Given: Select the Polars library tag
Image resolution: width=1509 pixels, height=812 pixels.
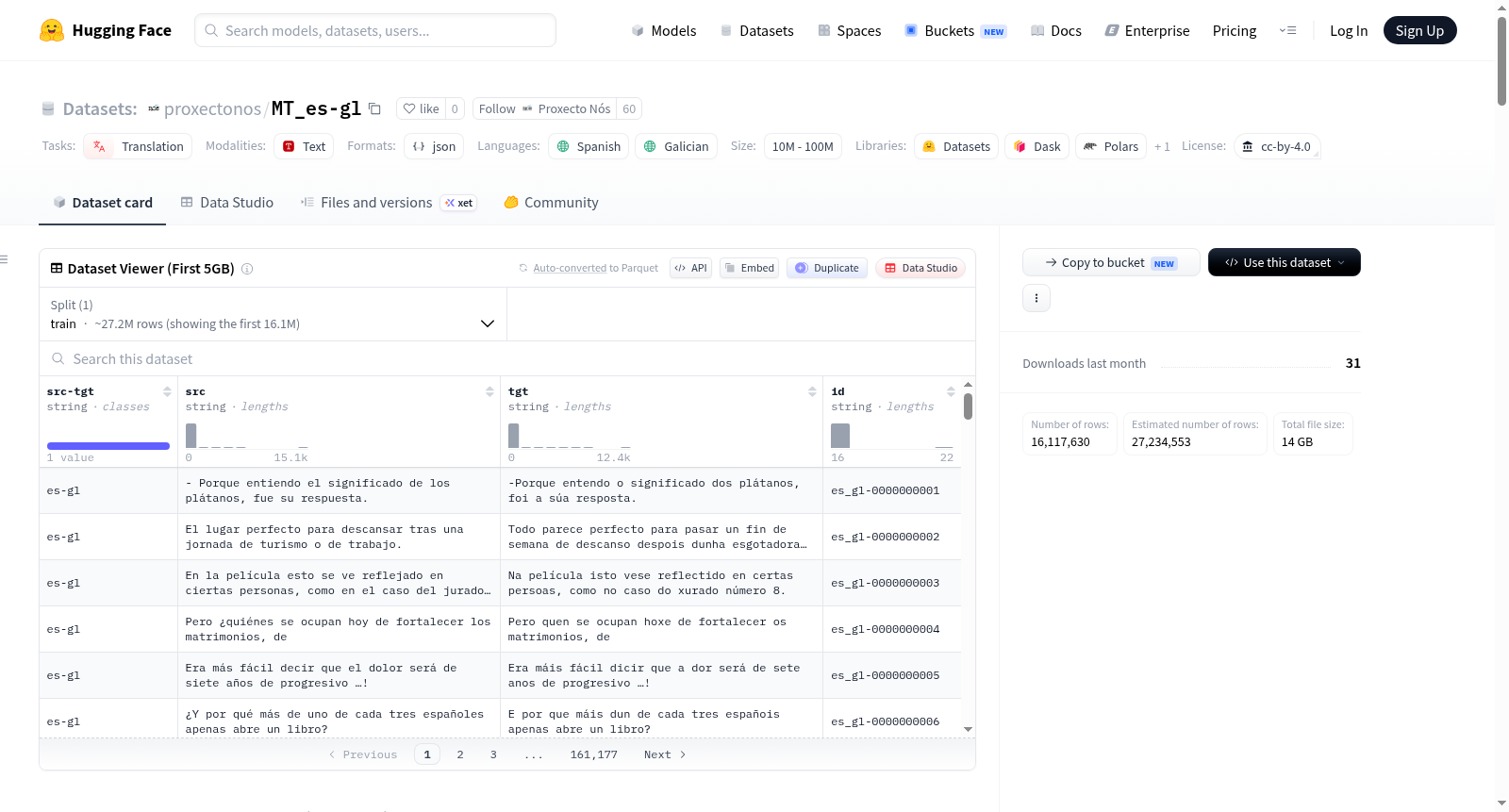Looking at the screenshot, I should tap(1111, 146).
